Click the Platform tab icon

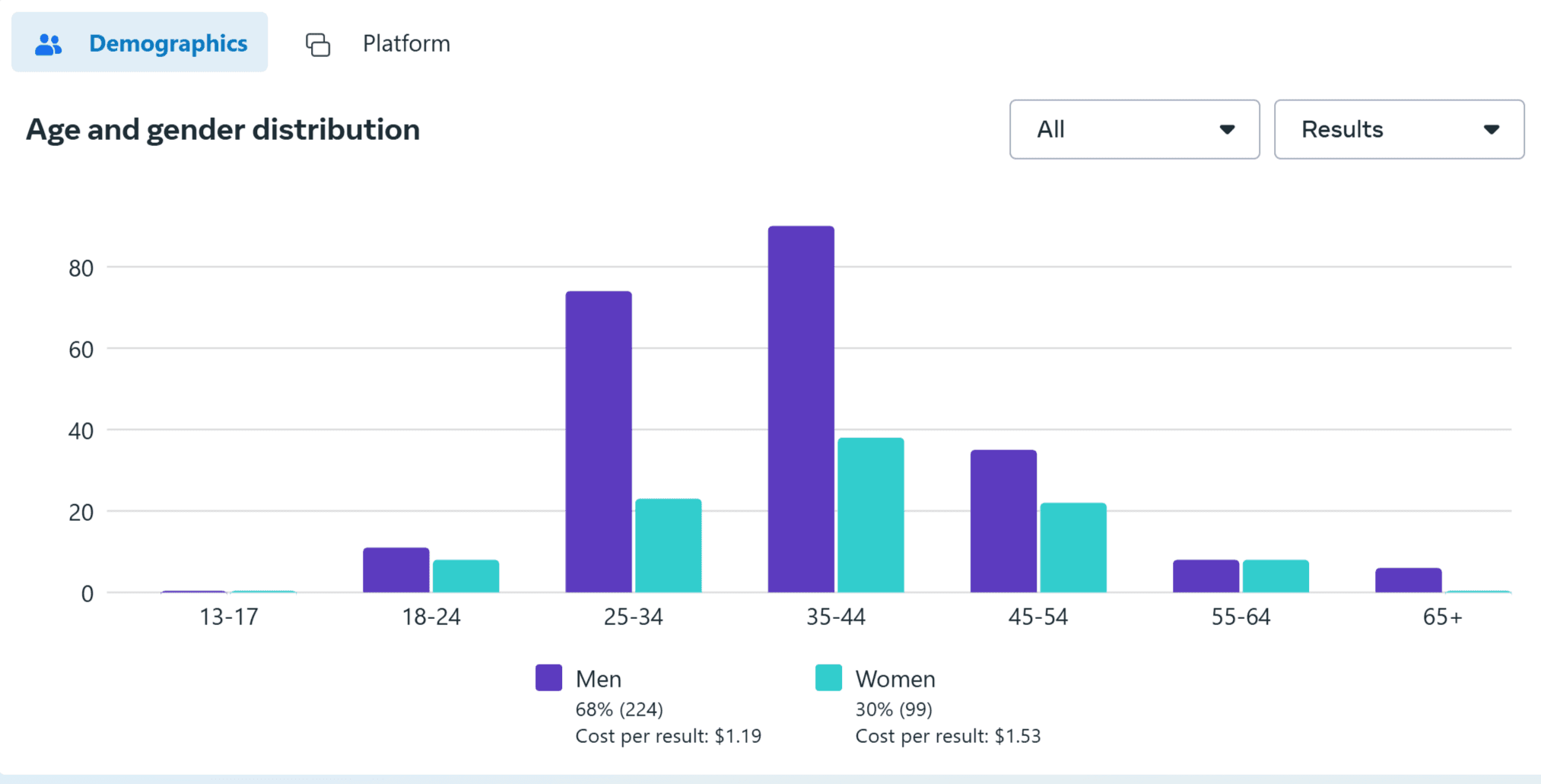(318, 45)
